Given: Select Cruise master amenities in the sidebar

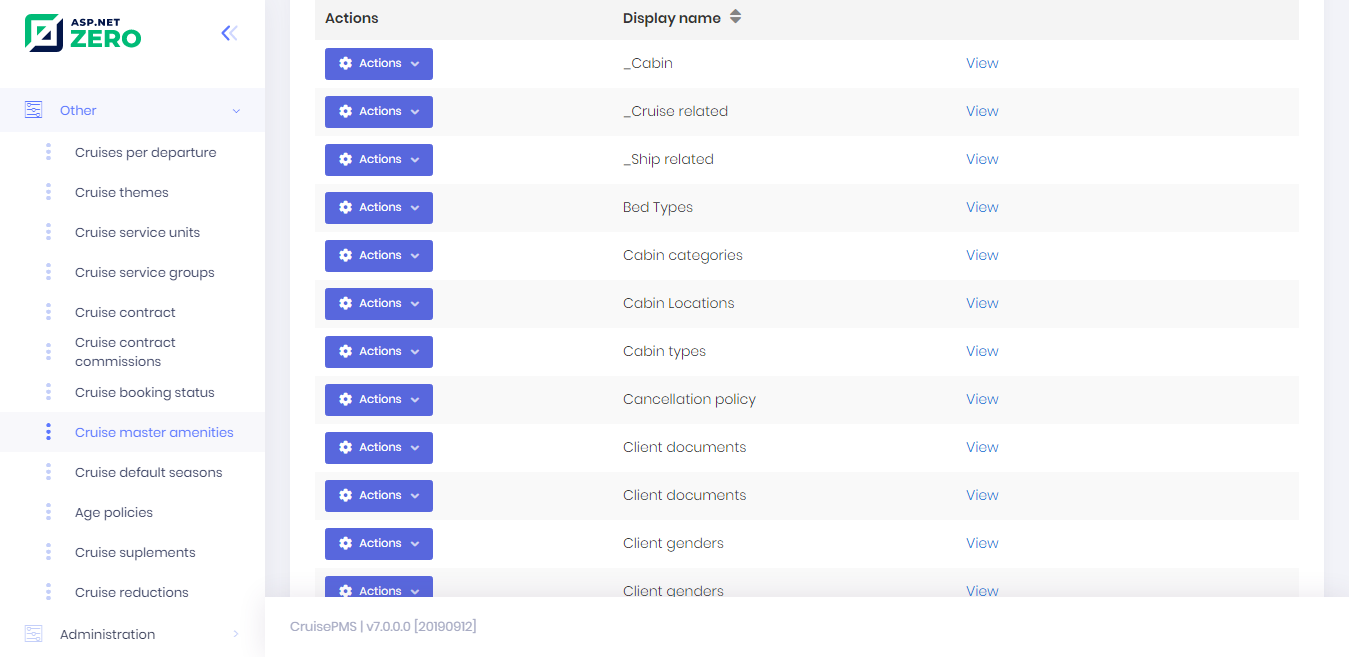Looking at the screenshot, I should click(x=154, y=432).
